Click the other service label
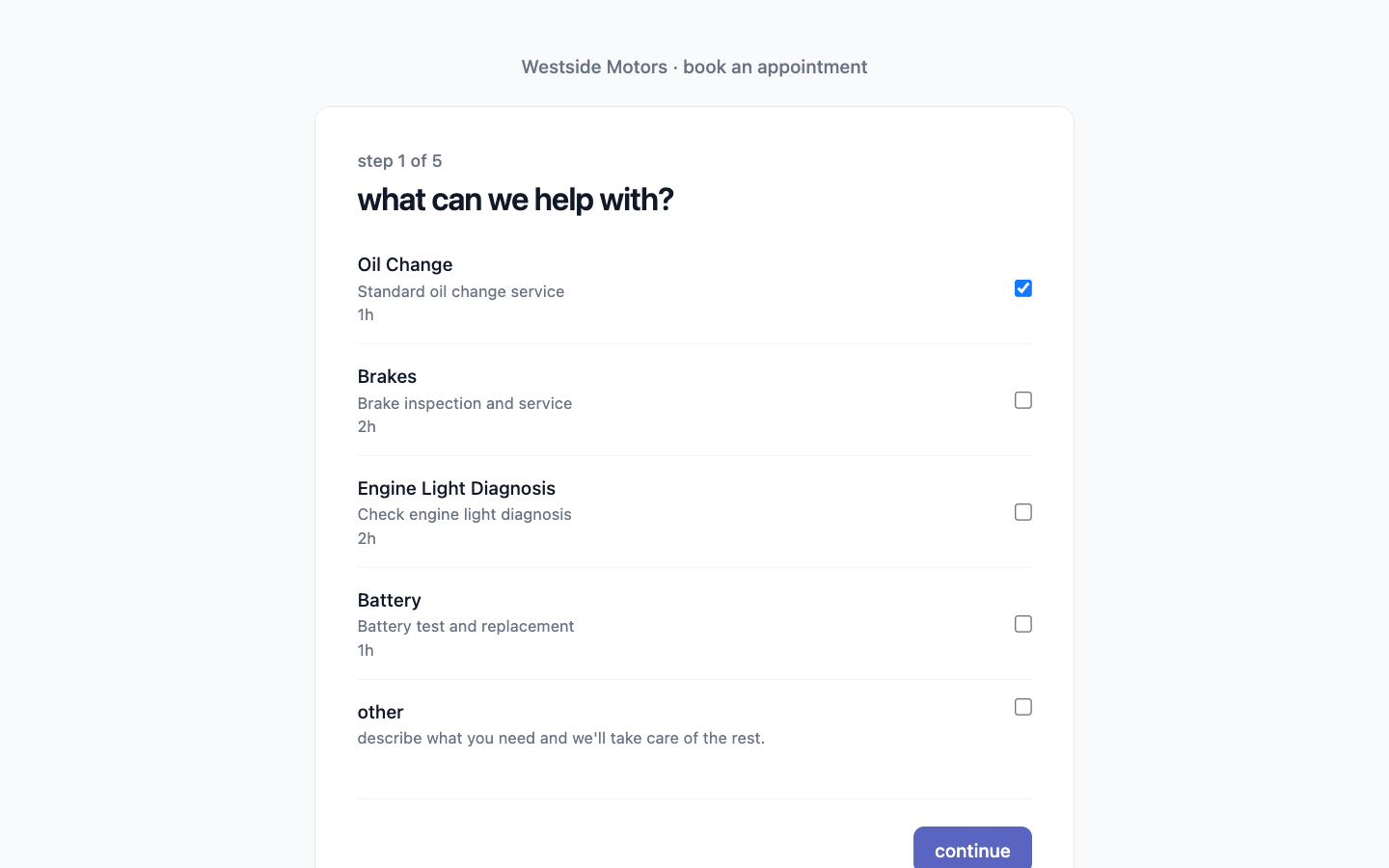 click(380, 712)
